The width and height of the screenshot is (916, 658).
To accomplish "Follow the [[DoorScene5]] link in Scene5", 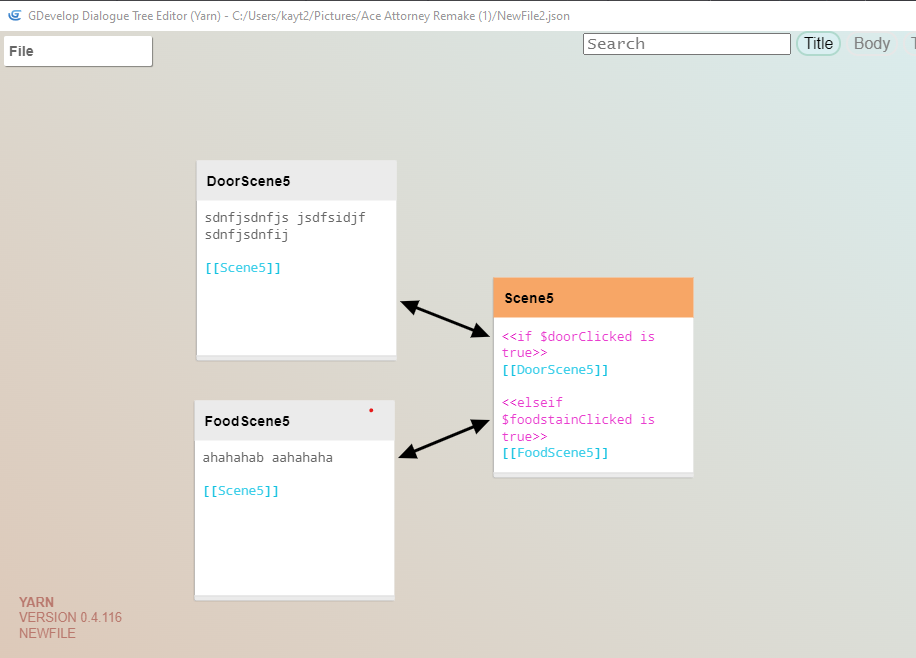I will point(555,369).
